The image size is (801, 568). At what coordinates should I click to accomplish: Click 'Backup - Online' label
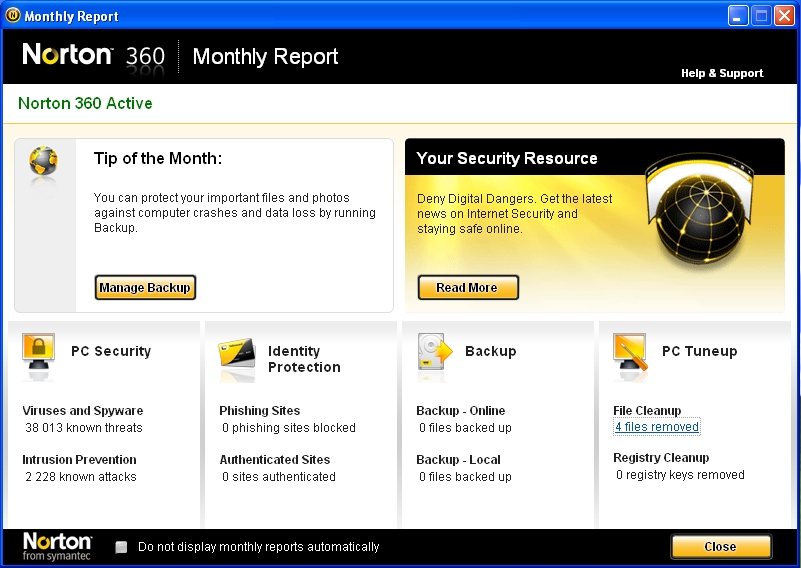click(461, 411)
